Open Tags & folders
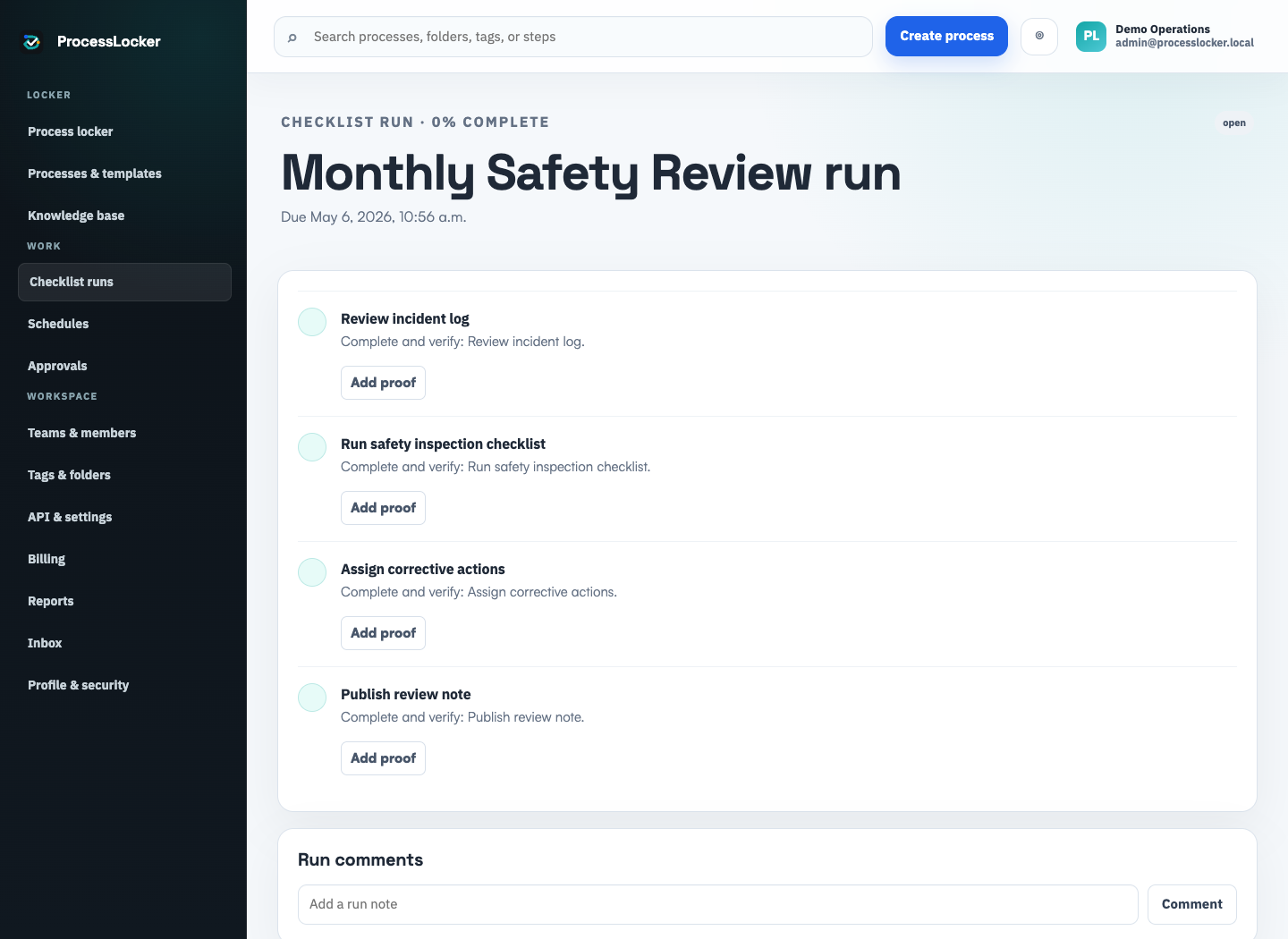This screenshot has height=939, width=1288. 124,475
